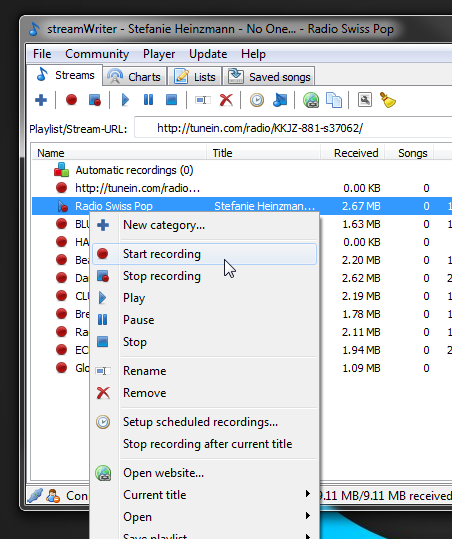
Task: Sort by the Songs column header
Action: pyautogui.click(x=409, y=153)
